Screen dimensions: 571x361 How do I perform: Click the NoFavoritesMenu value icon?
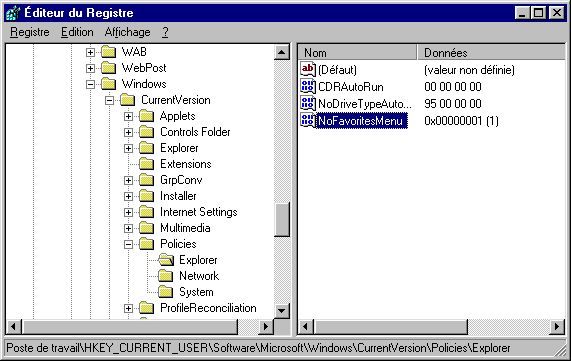click(308, 120)
